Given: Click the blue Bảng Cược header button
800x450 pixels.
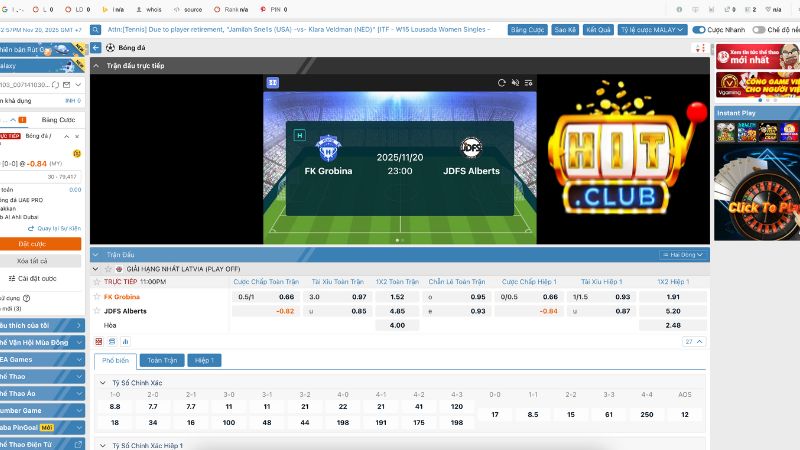Looking at the screenshot, I should tap(528, 30).
